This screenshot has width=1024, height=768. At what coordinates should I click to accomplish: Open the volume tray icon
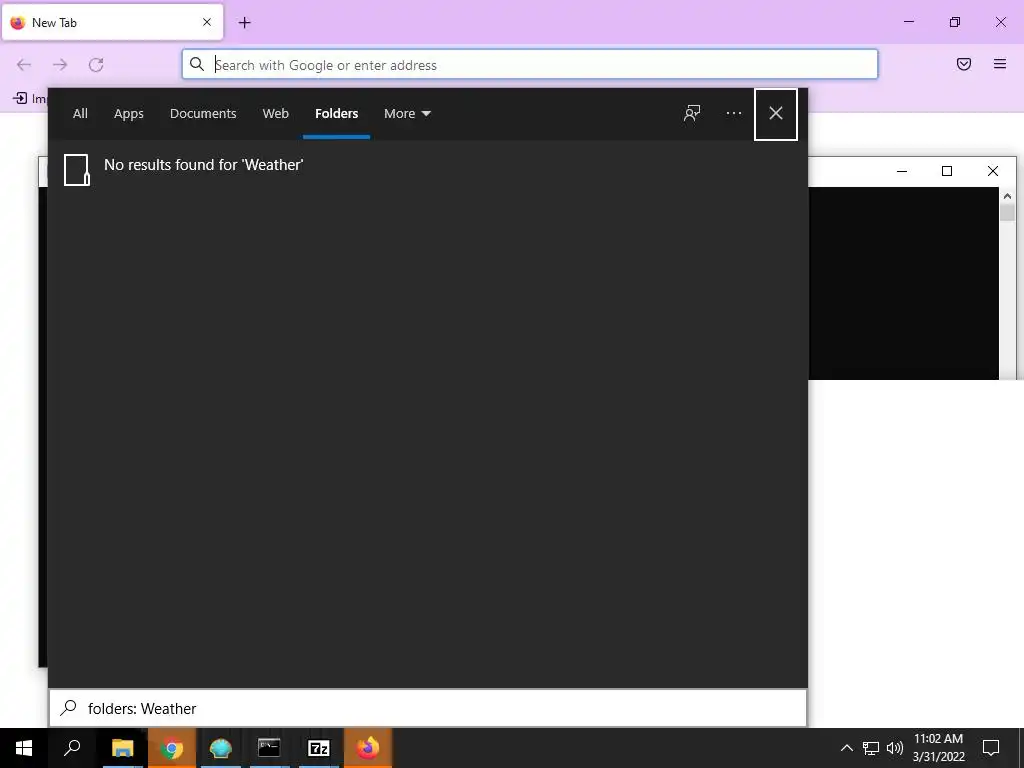pyautogui.click(x=895, y=748)
